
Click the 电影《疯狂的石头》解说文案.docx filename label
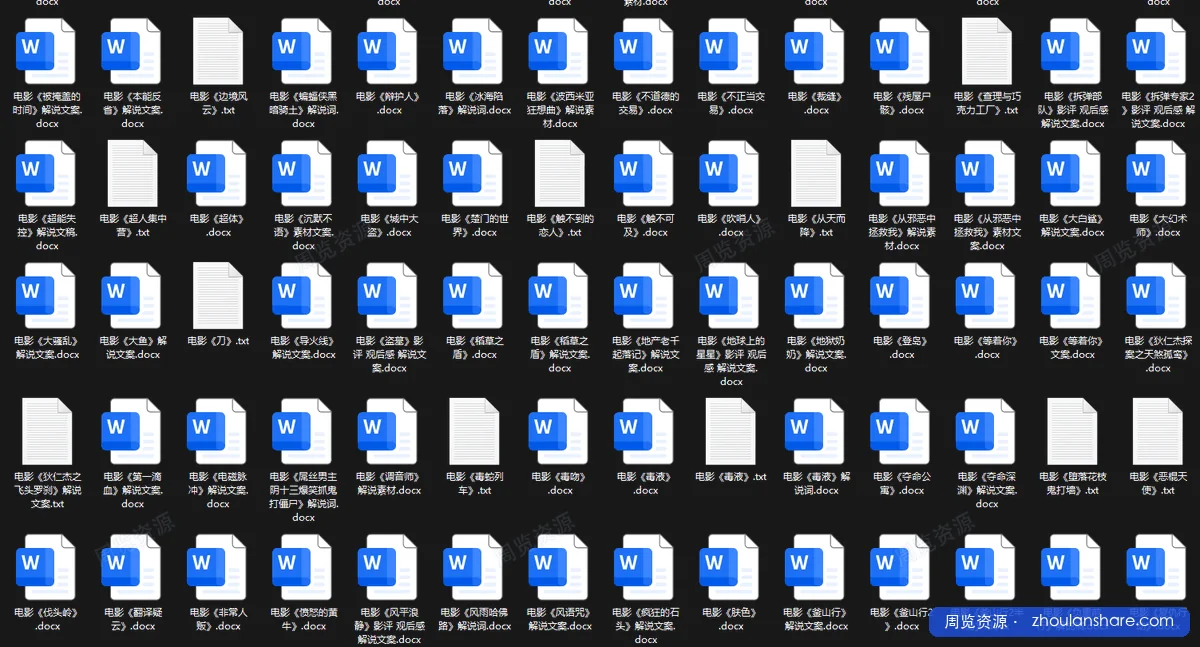pyautogui.click(x=645, y=625)
